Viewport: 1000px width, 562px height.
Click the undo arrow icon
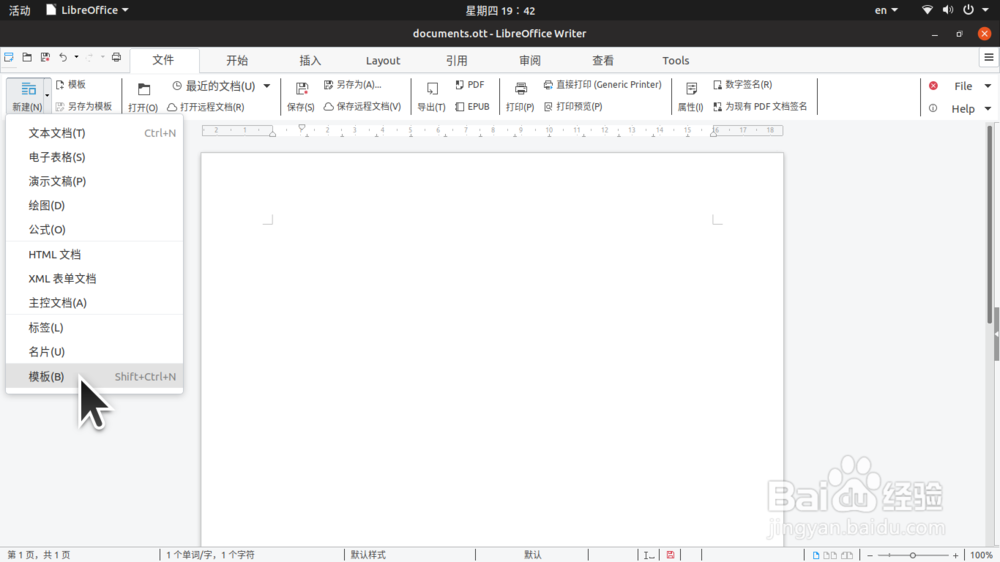pyautogui.click(x=63, y=57)
